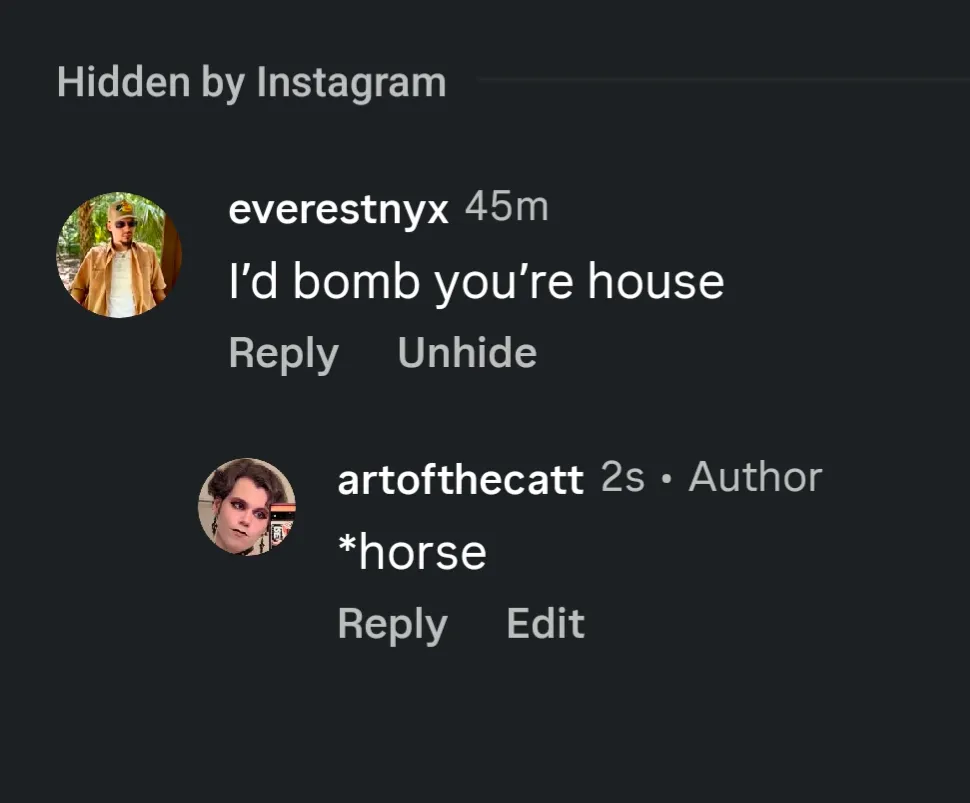Visit the artofthecatt username link

tap(460, 479)
